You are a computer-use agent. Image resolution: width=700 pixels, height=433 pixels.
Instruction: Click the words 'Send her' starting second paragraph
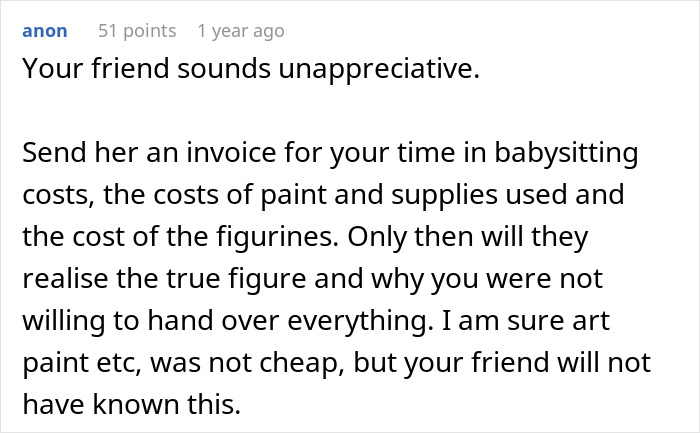coord(65,156)
